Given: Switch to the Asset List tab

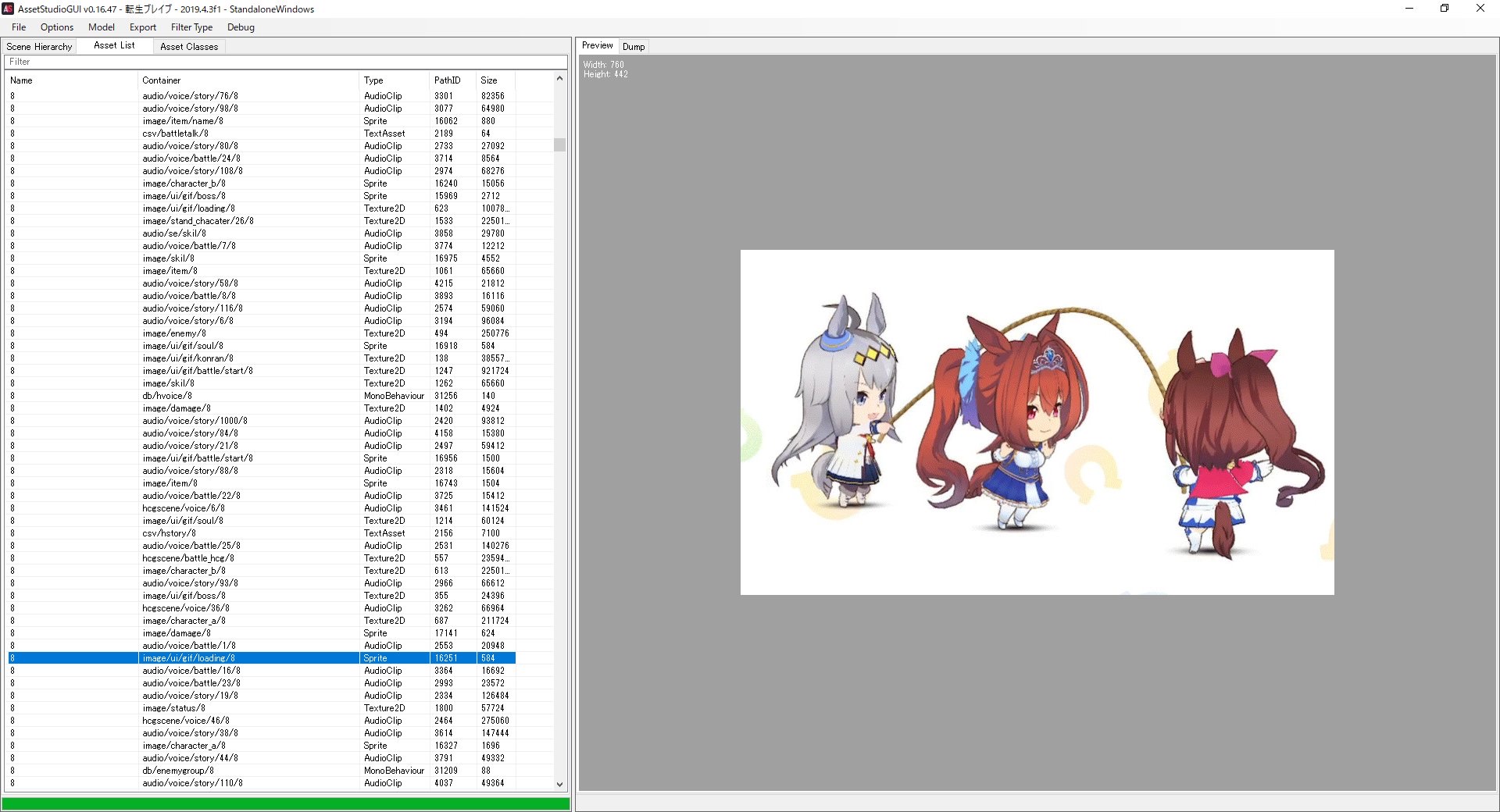Looking at the screenshot, I should 114,45.
